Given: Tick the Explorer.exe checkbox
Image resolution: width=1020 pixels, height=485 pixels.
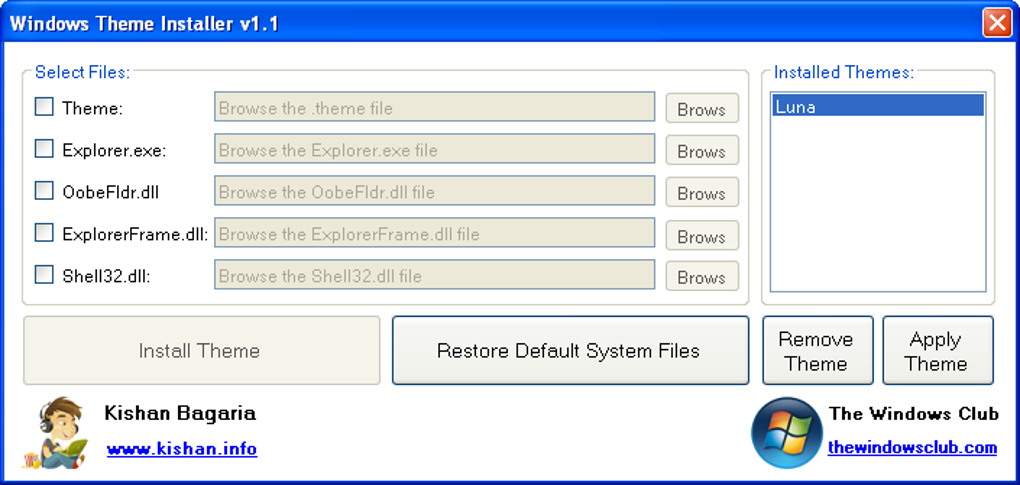Looking at the screenshot, I should [x=44, y=149].
